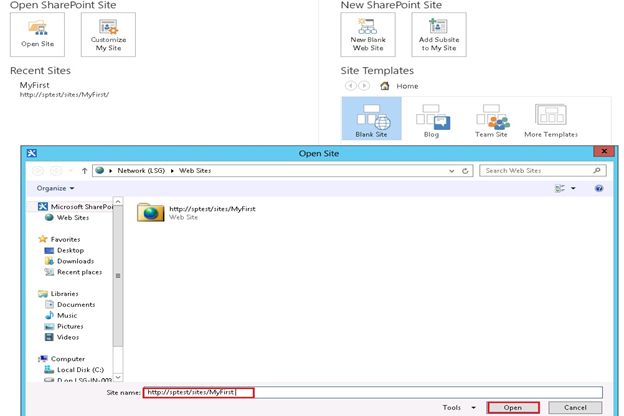Image resolution: width=624 pixels, height=416 pixels.
Task: Select Desktop in navigation pane
Action: (x=64, y=250)
